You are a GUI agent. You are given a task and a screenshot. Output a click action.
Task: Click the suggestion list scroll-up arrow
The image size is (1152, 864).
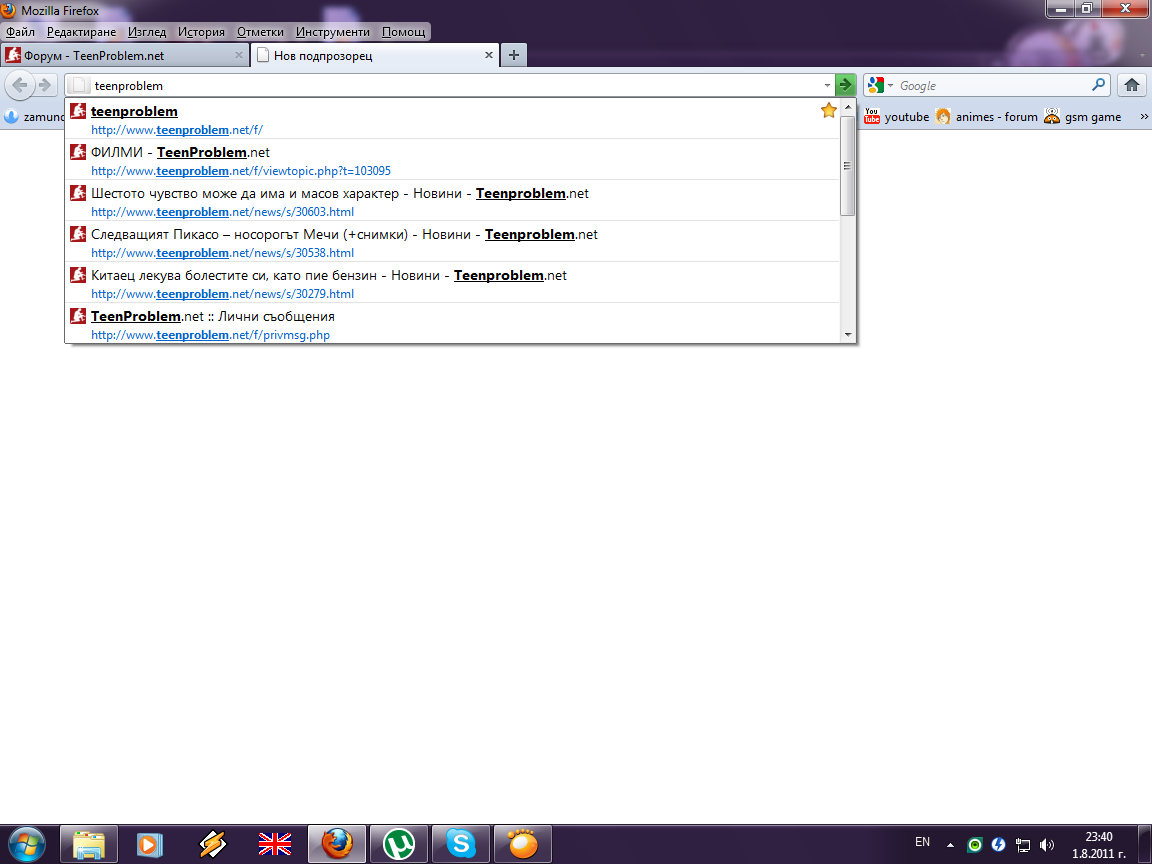[848, 107]
